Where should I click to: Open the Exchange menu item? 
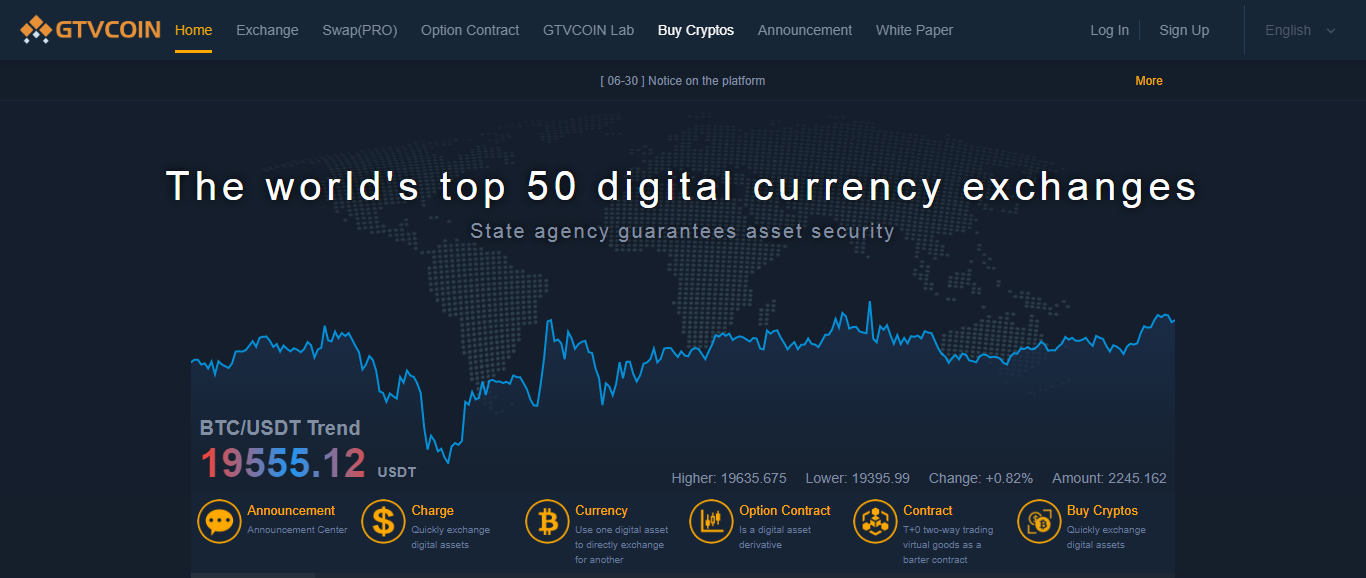coord(267,30)
